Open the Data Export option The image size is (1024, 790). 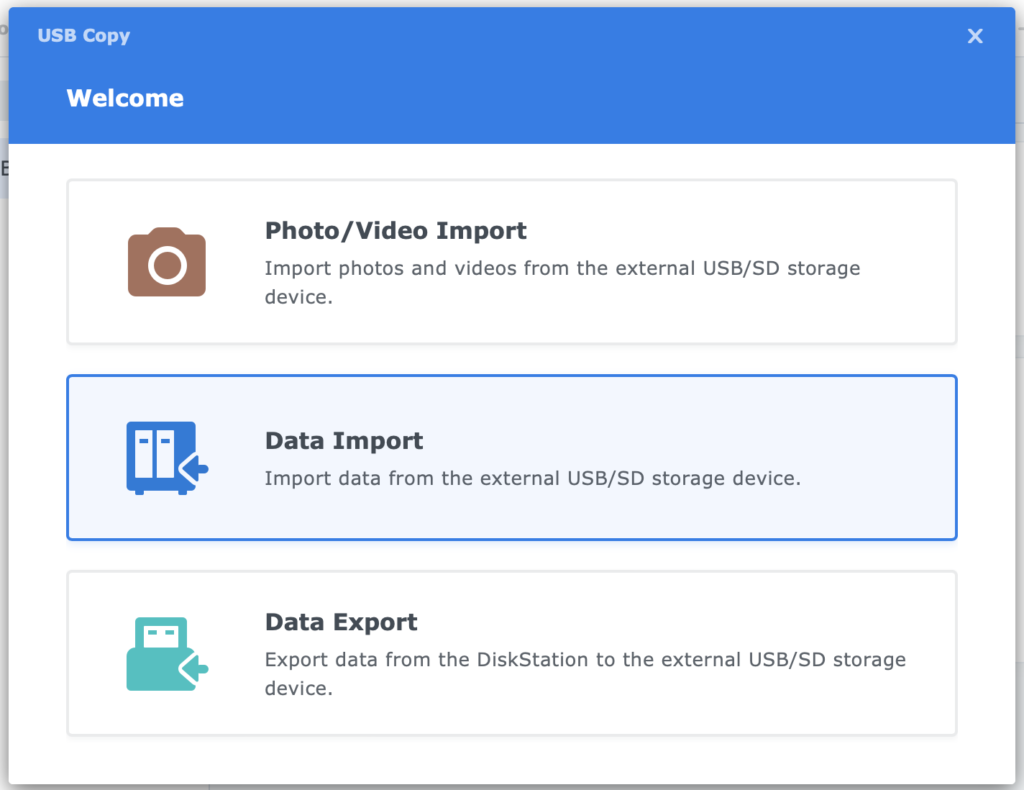coord(512,652)
